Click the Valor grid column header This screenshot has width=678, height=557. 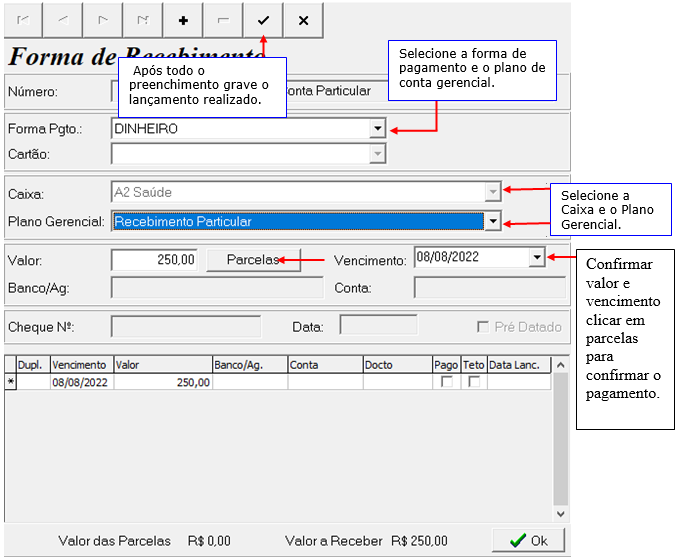[163, 365]
